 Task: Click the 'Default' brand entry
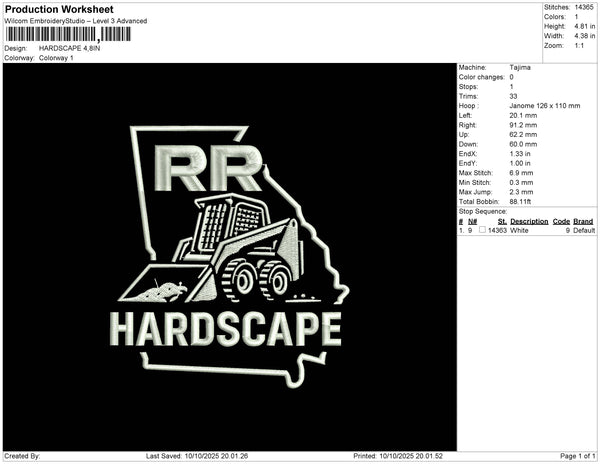pyautogui.click(x=584, y=230)
